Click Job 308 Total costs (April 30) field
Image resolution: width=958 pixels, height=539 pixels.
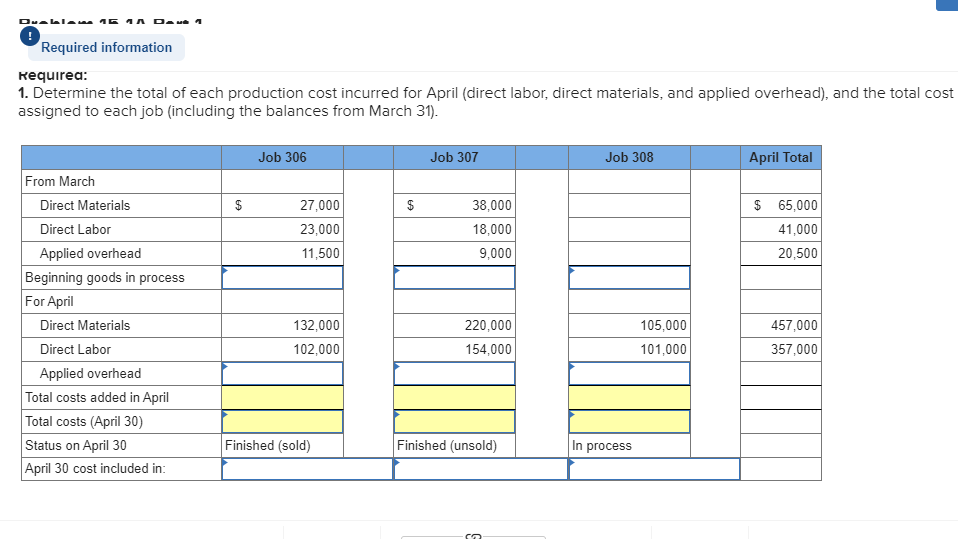[629, 422]
